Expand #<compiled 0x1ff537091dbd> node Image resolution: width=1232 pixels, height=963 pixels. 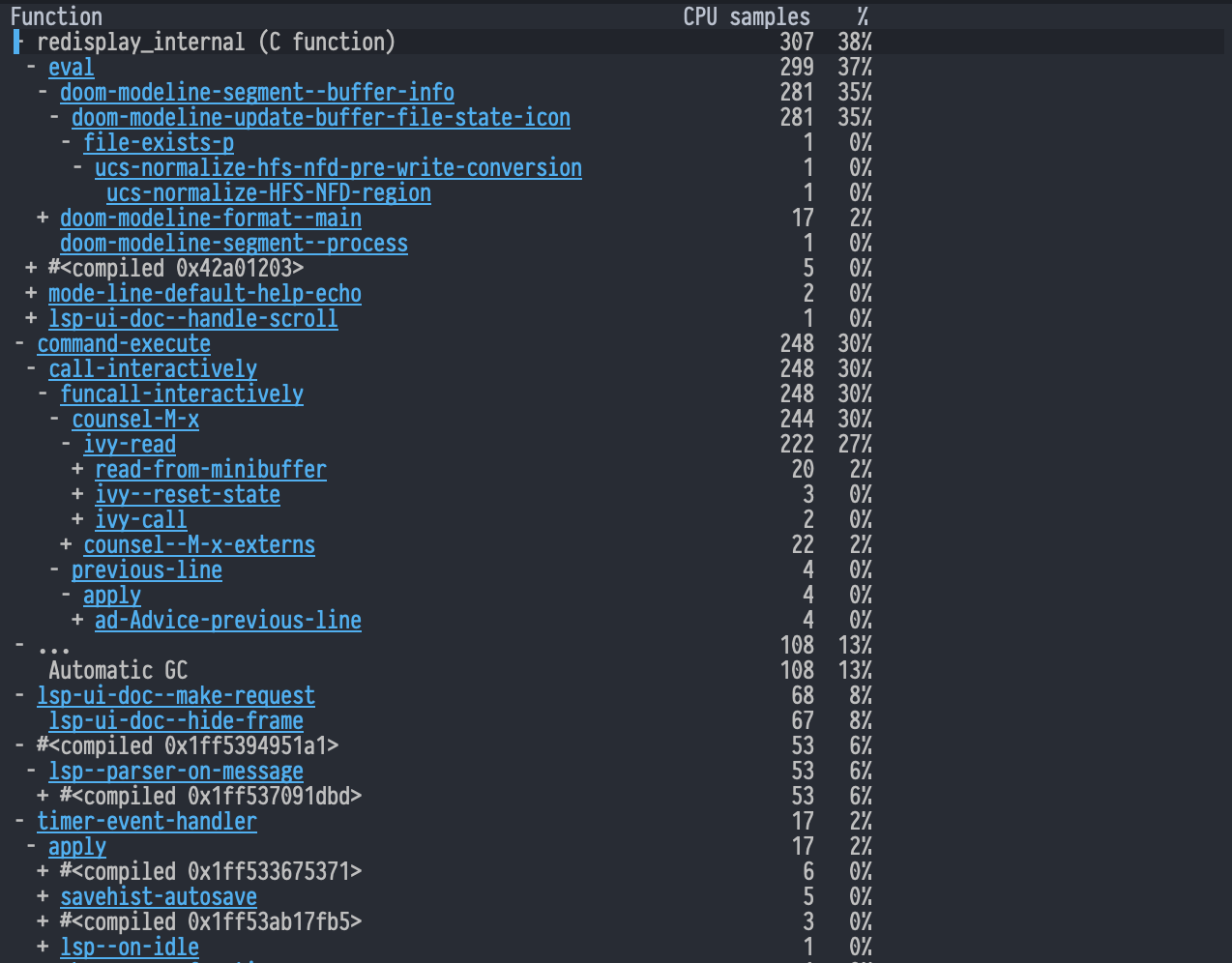43,796
